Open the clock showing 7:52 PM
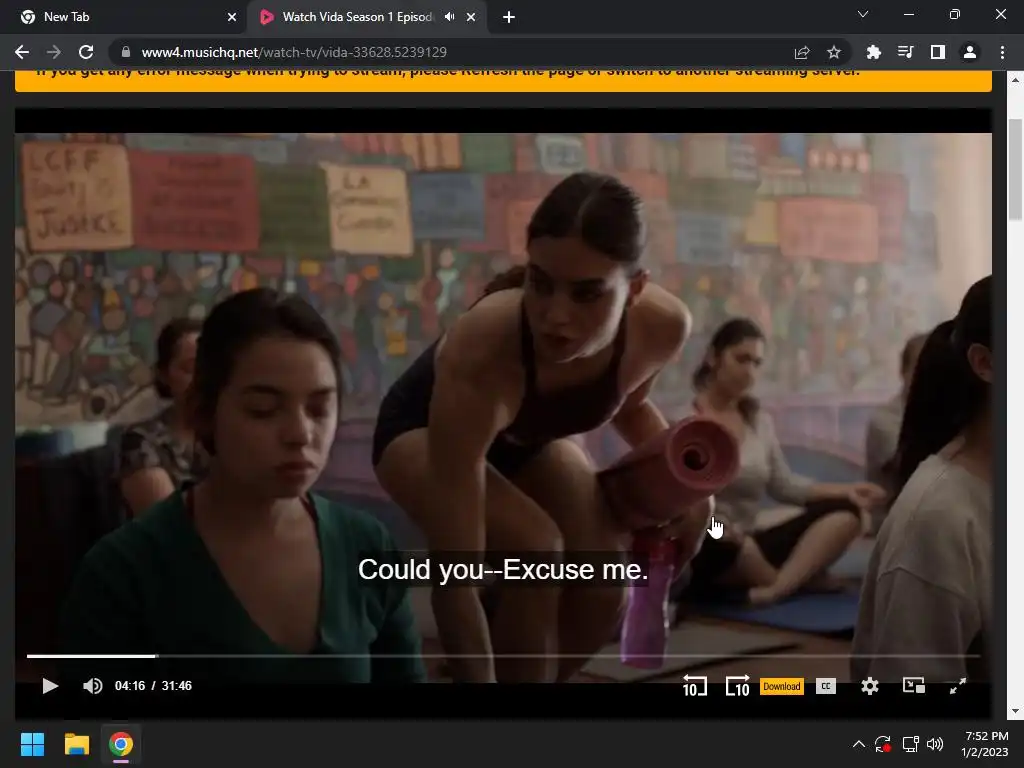Viewport: 1024px width, 768px height. (x=985, y=744)
